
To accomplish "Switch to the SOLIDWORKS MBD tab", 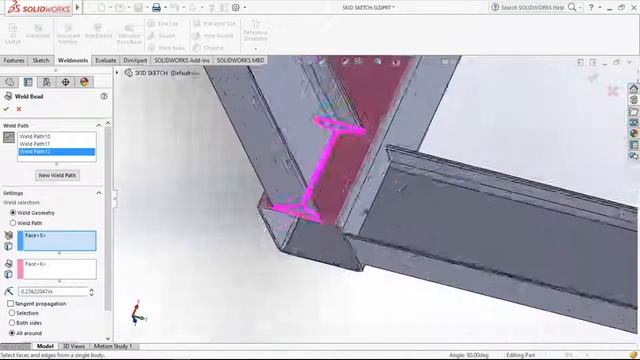I will 240,60.
